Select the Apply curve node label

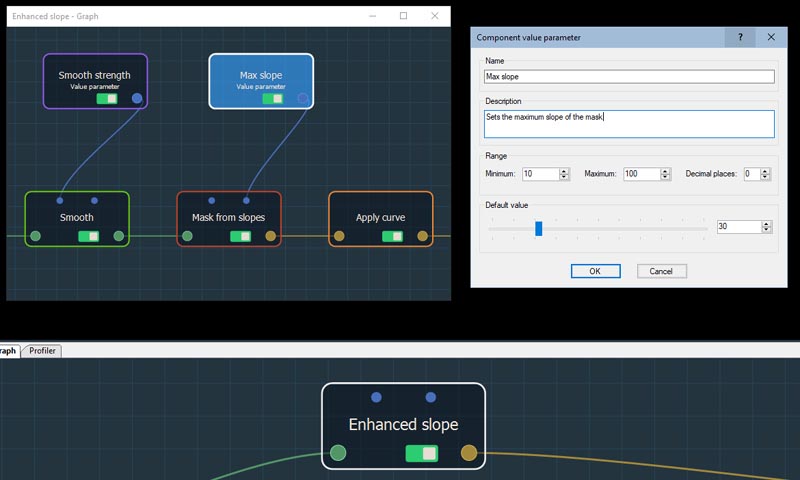(381, 217)
